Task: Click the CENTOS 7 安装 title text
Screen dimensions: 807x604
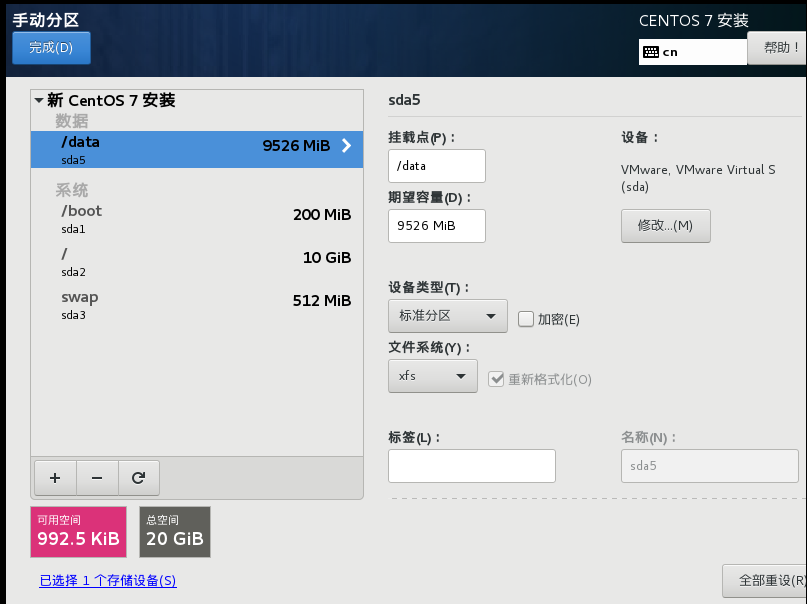Action: tap(694, 21)
